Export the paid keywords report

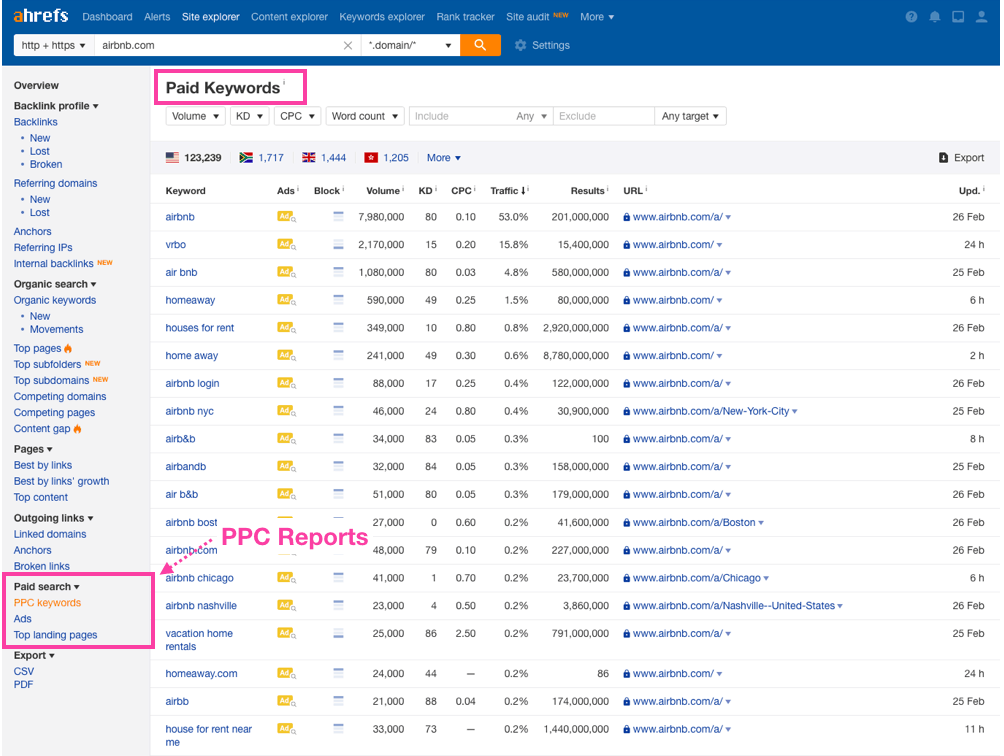961,157
